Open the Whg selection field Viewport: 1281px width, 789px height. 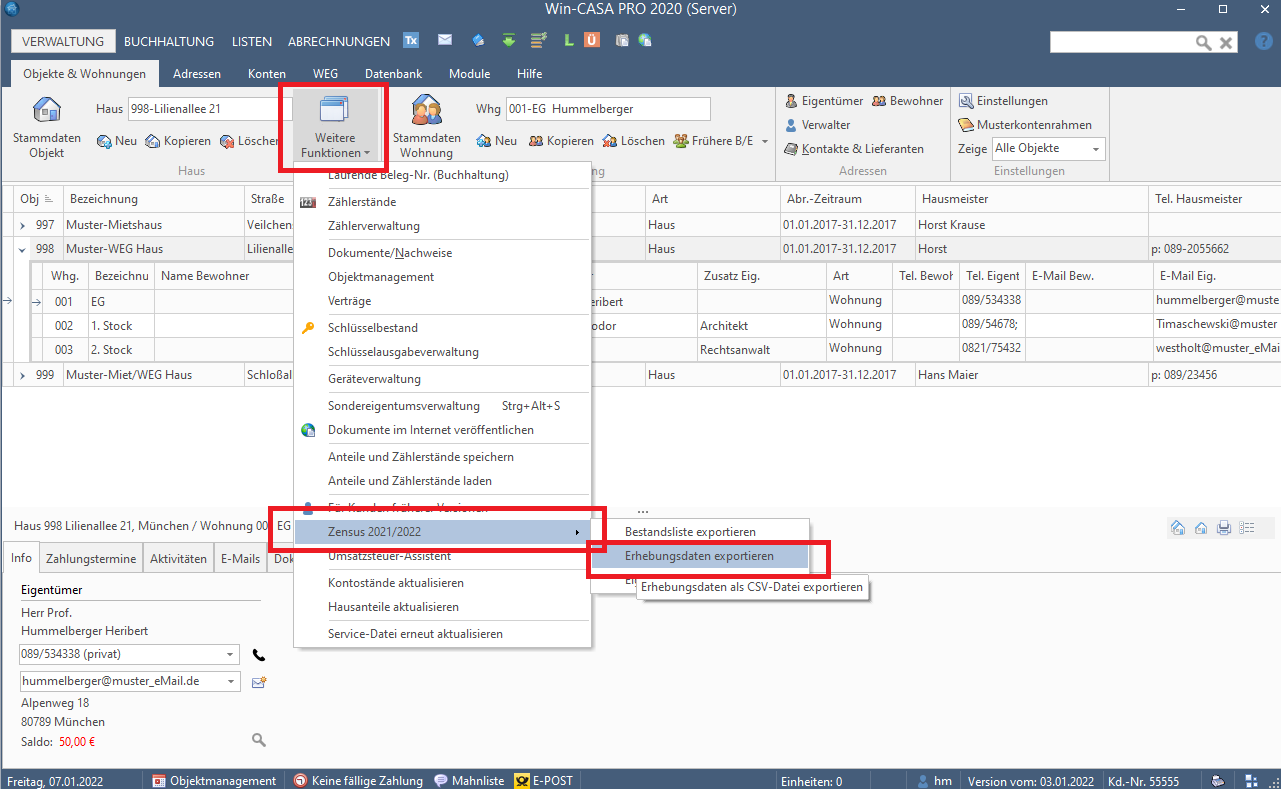[607, 108]
